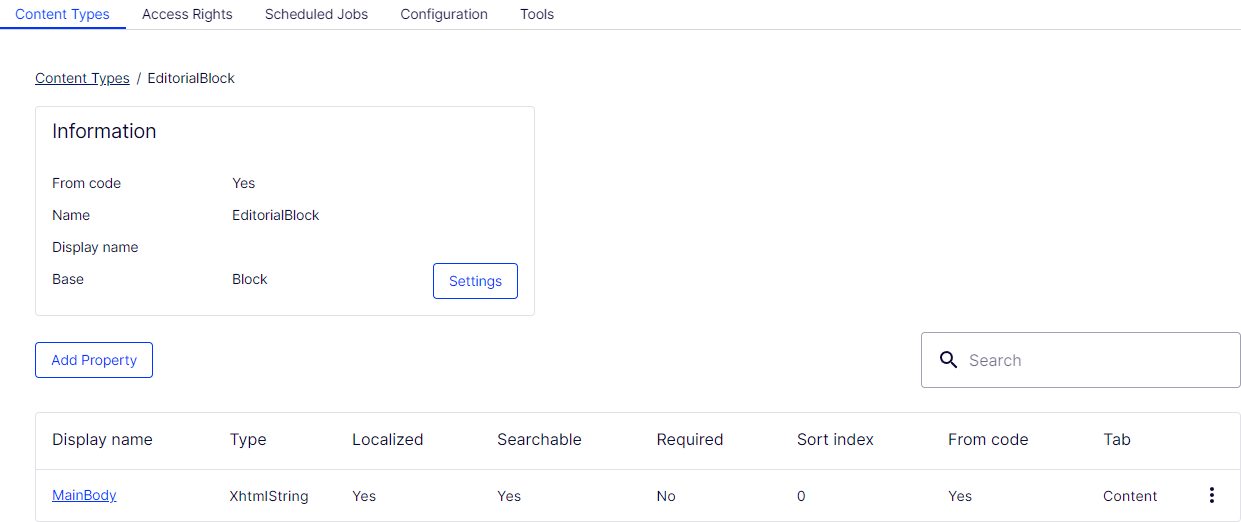Sort by the Localized column header
This screenshot has width=1241, height=522.
(388, 439)
